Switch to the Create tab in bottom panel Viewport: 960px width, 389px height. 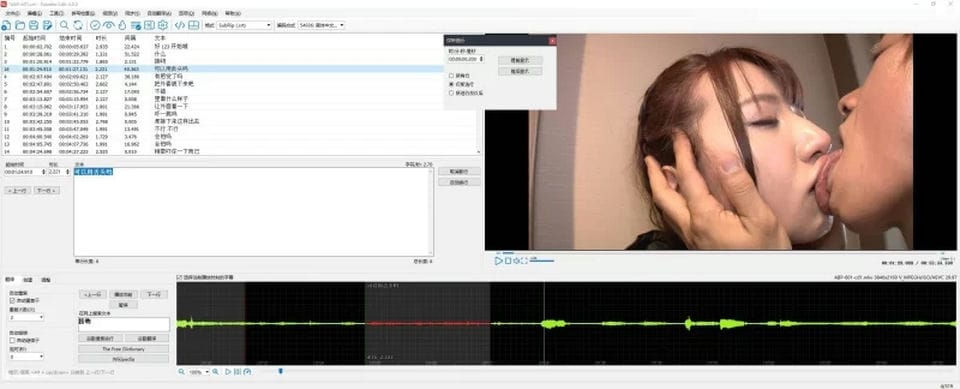pyautogui.click(x=28, y=280)
